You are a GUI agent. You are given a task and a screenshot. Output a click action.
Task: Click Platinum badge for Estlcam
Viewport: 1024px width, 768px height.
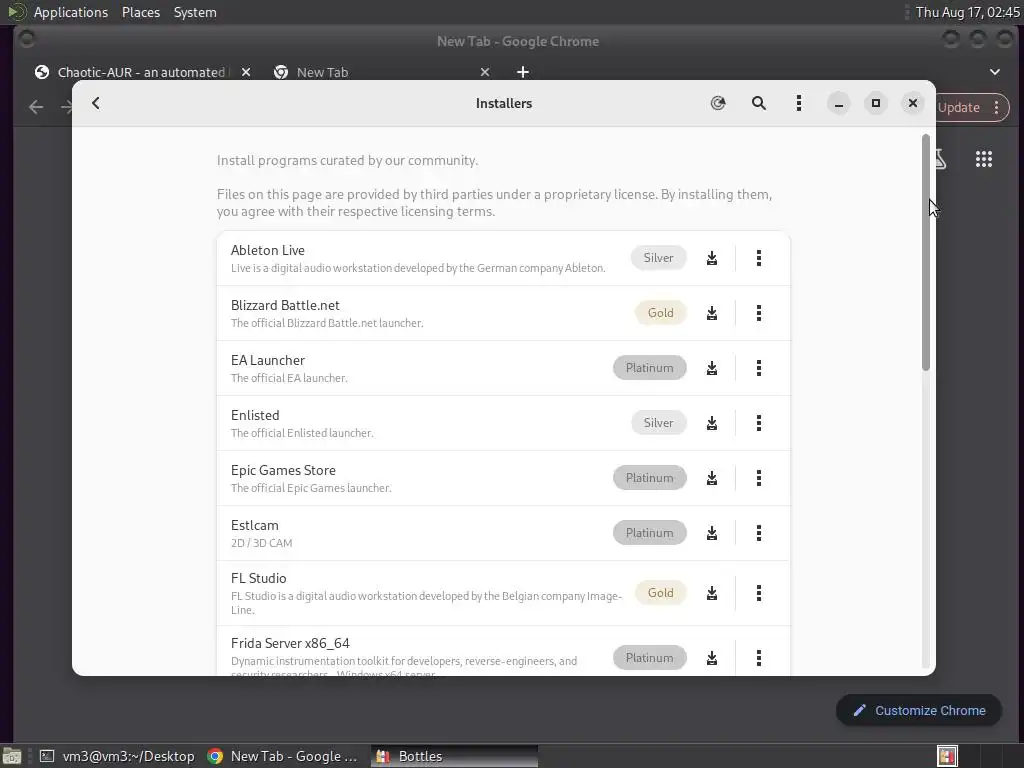click(649, 533)
